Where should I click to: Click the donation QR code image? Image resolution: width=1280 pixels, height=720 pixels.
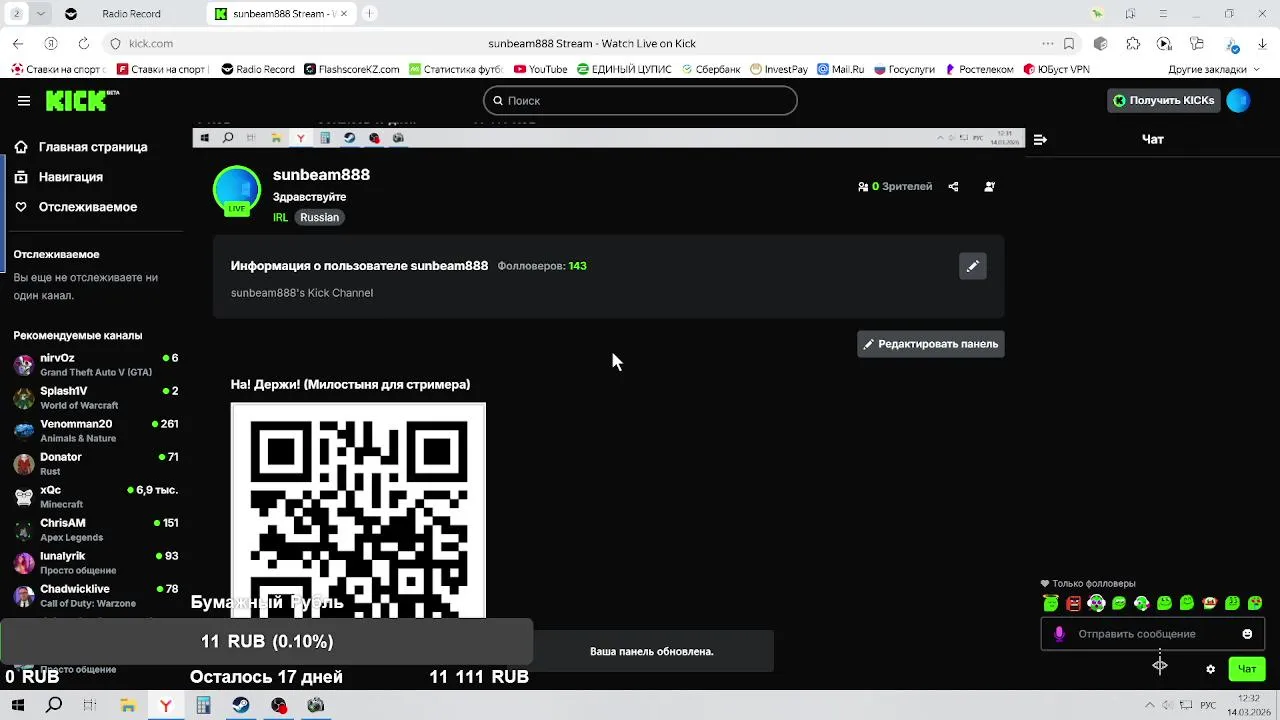358,510
